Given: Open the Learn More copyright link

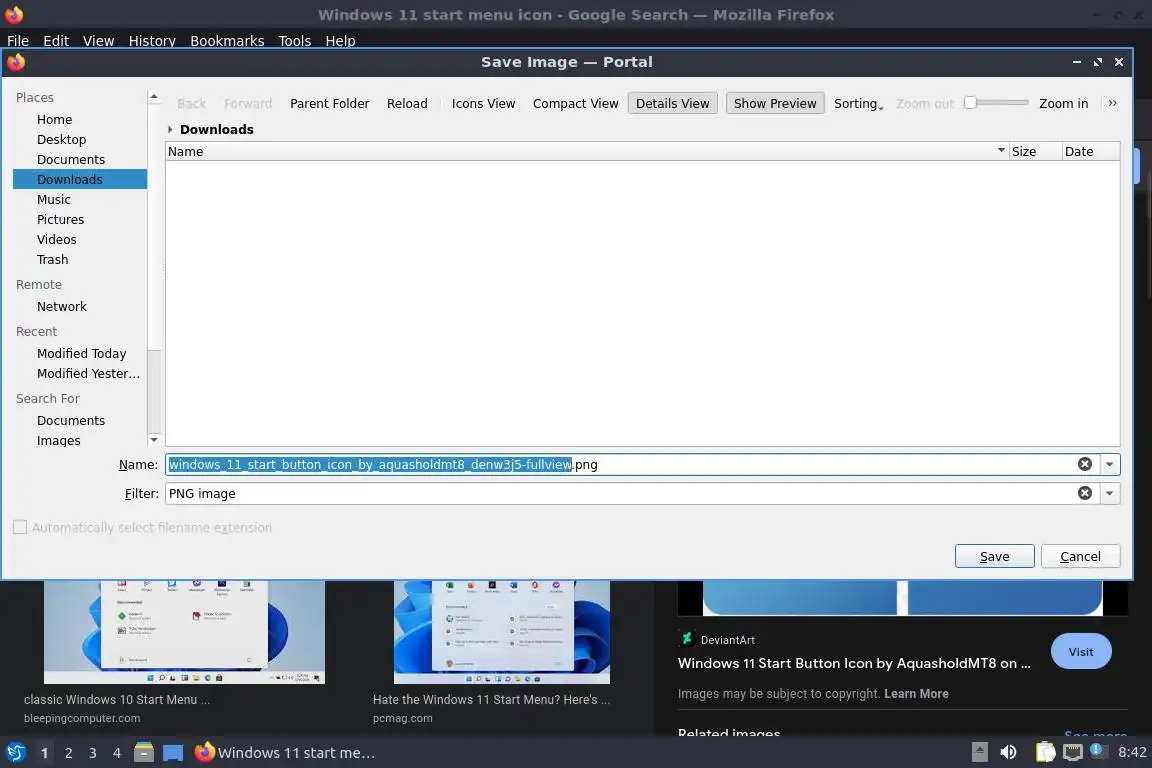Looking at the screenshot, I should 916,693.
